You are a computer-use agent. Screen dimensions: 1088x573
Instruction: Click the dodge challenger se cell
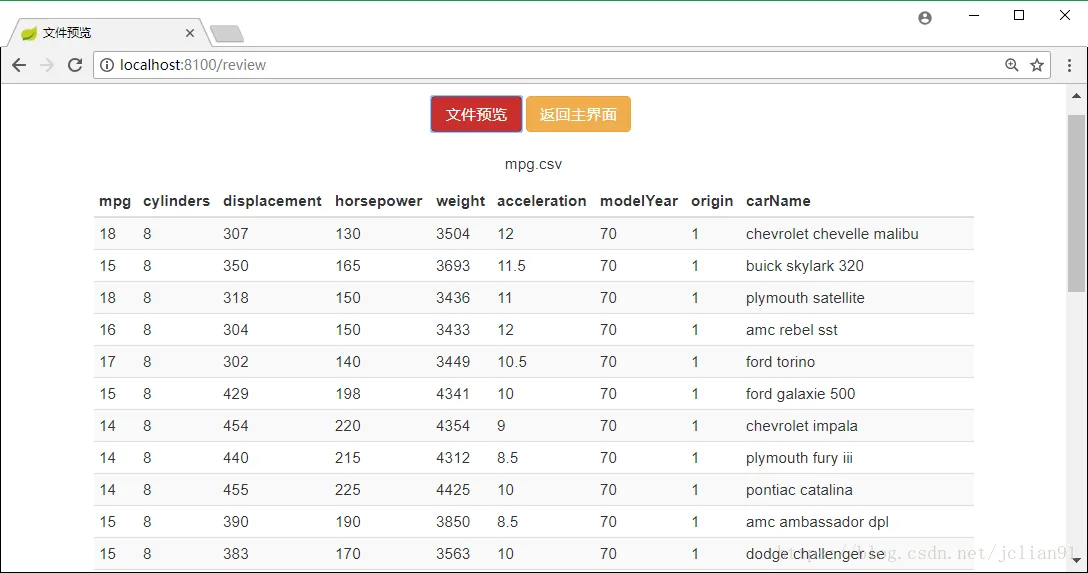(x=815, y=553)
